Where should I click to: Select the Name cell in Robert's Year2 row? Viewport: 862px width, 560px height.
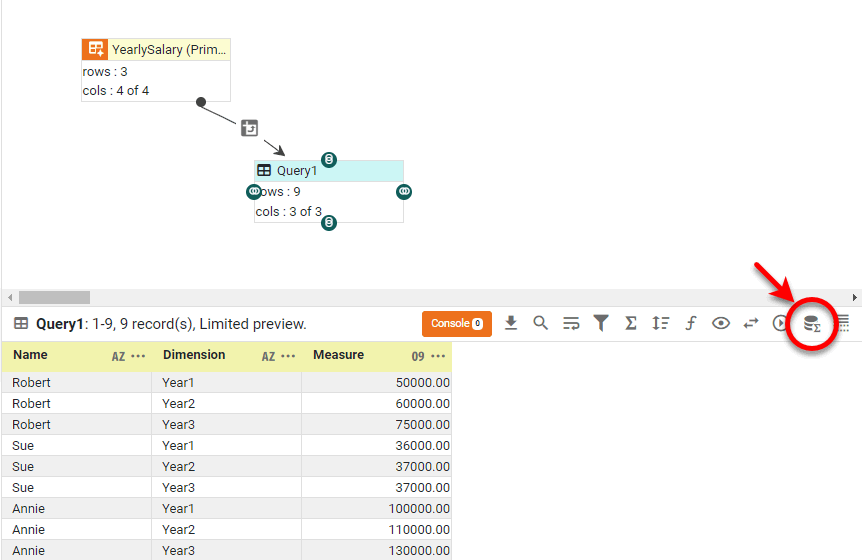(76, 403)
